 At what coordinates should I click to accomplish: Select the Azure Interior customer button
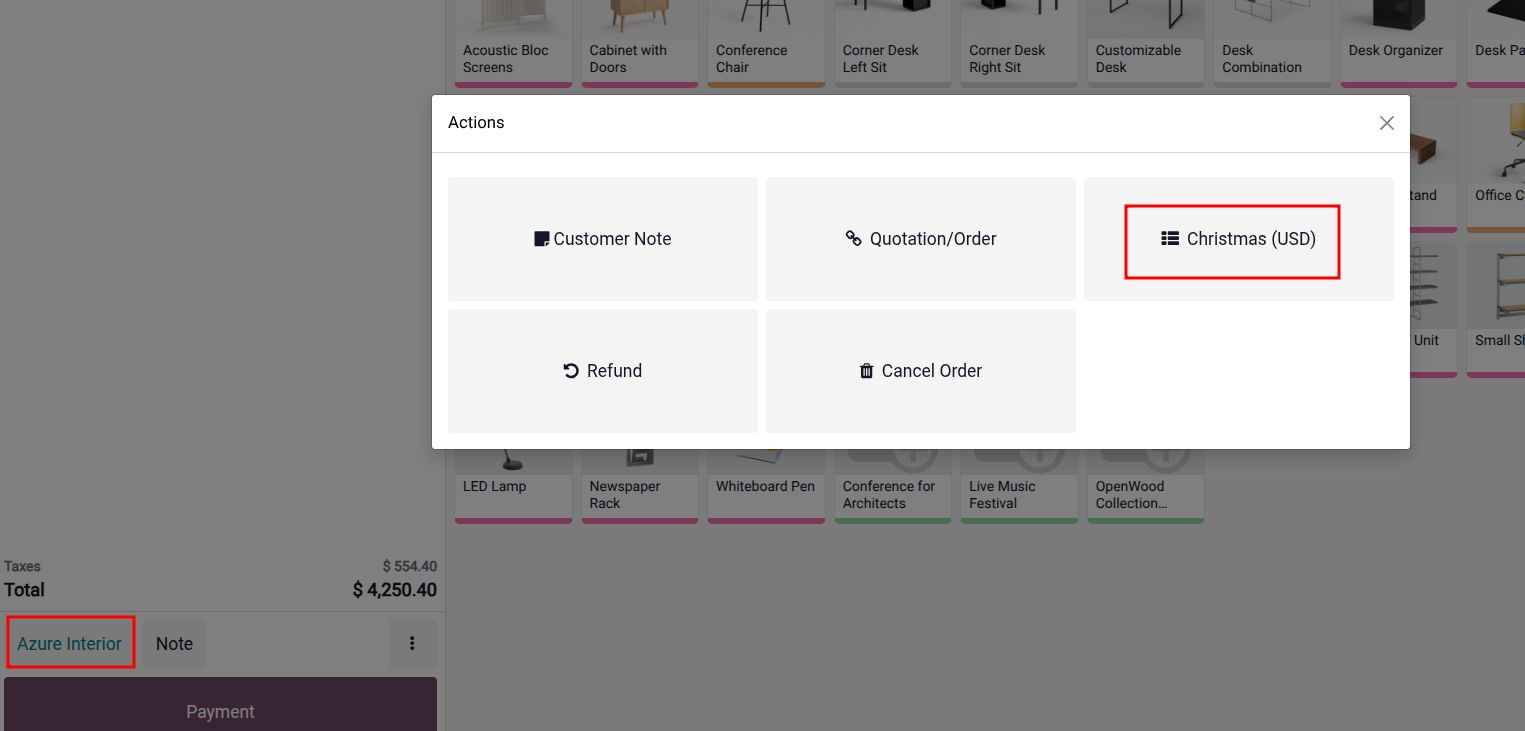pos(70,644)
